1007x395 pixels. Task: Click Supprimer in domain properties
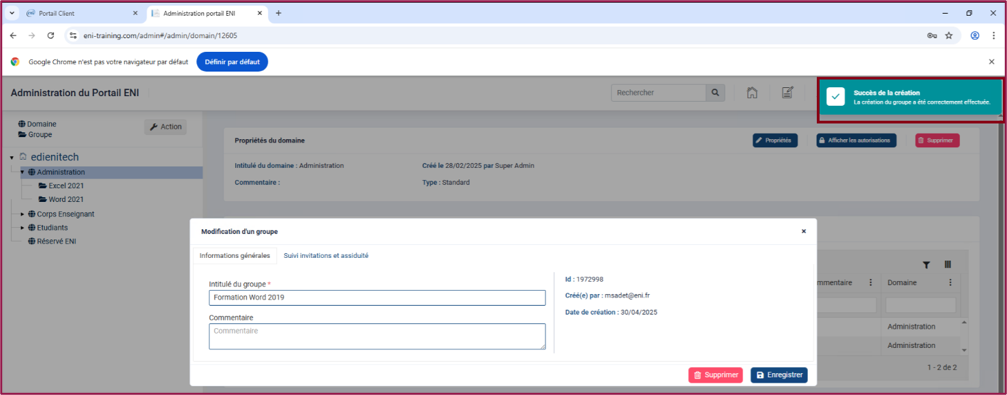[x=937, y=140]
